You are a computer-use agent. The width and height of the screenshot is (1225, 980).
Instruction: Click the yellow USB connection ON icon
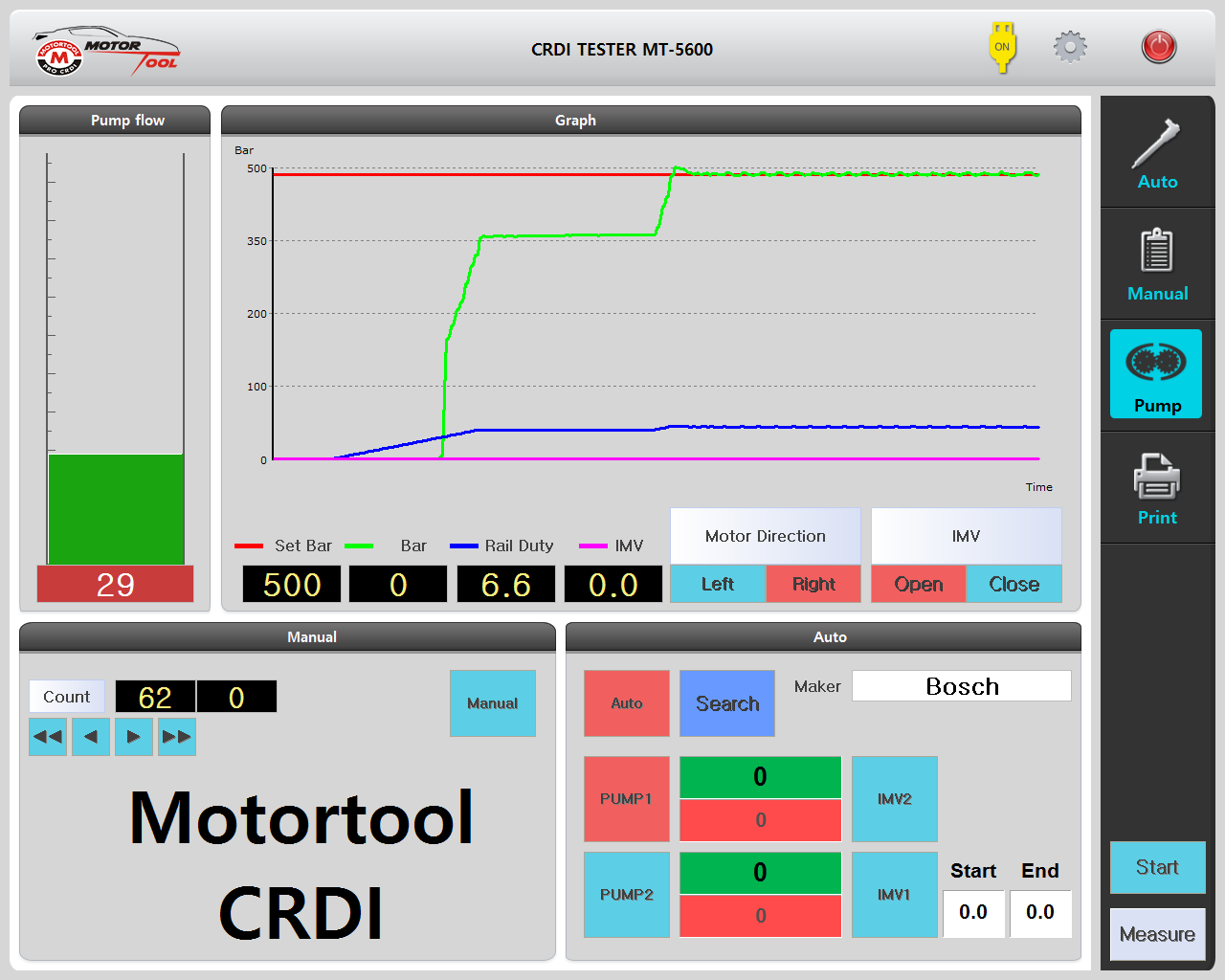[1002, 48]
